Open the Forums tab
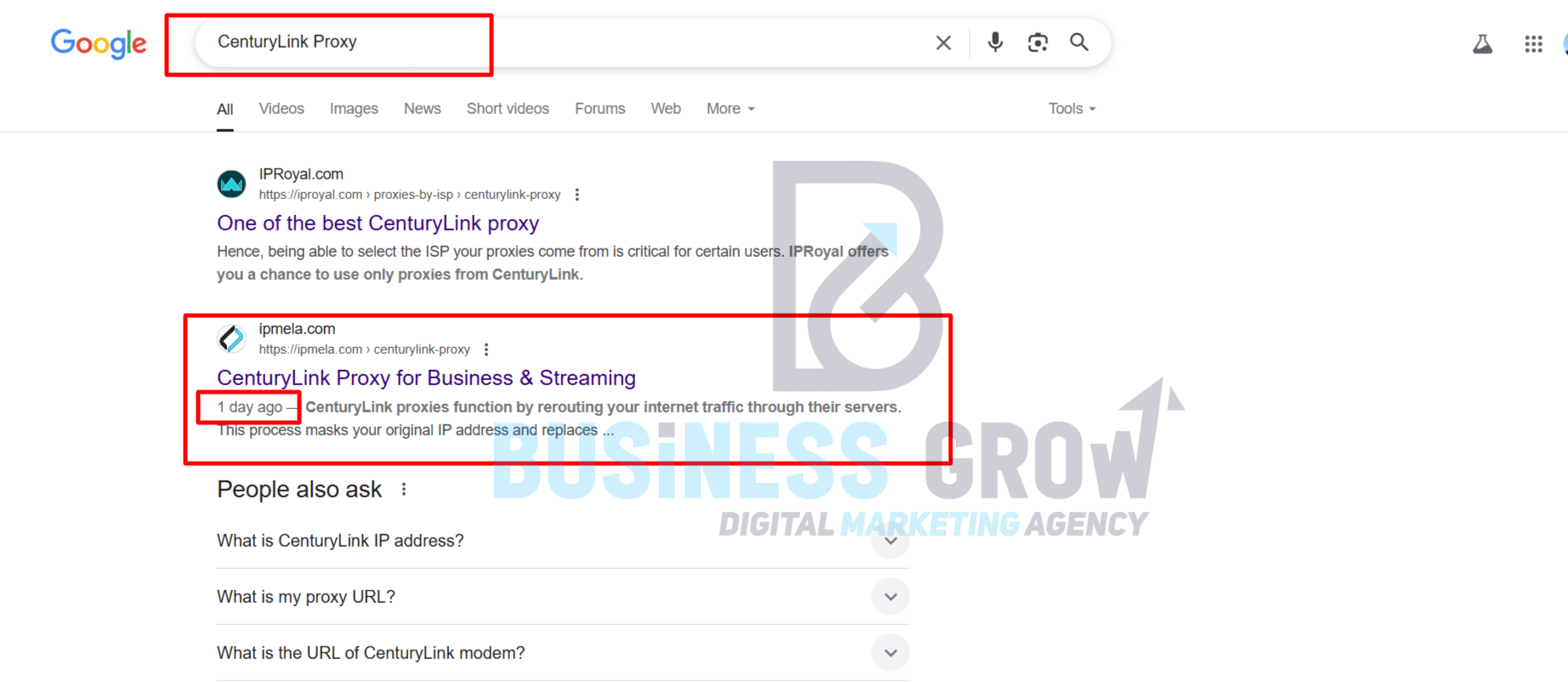The image size is (1568, 682). click(x=599, y=109)
